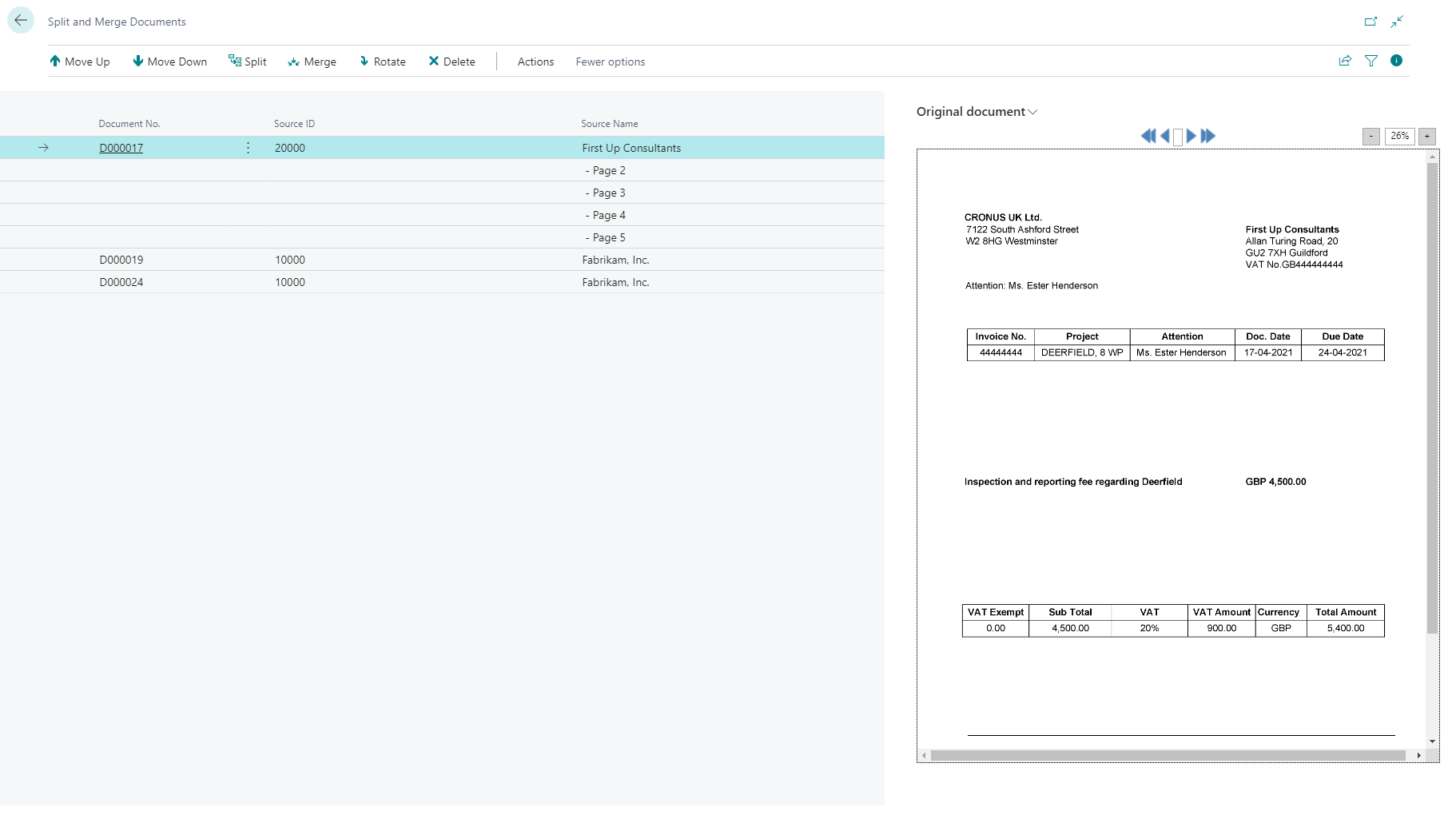Jump to last page of preview
The image size is (1456, 819).
coord(1207,136)
